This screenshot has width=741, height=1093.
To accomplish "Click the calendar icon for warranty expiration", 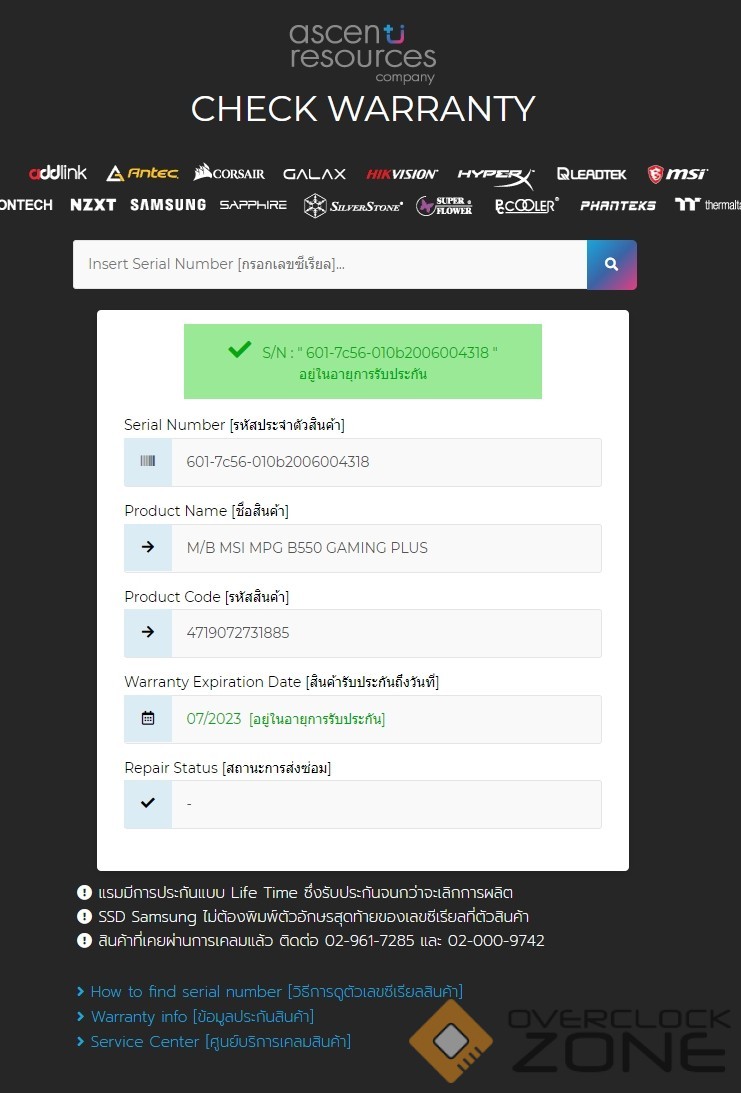I will tap(148, 718).
